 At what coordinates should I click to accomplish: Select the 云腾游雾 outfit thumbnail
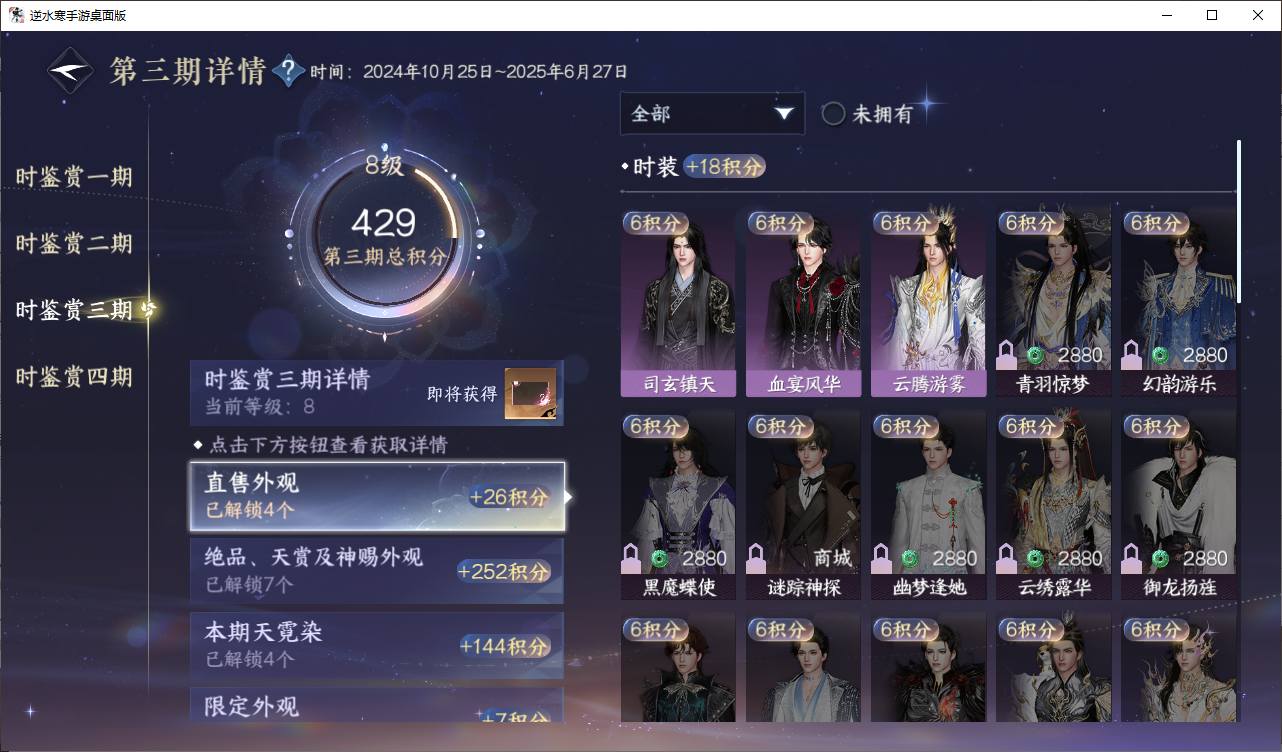(x=928, y=302)
